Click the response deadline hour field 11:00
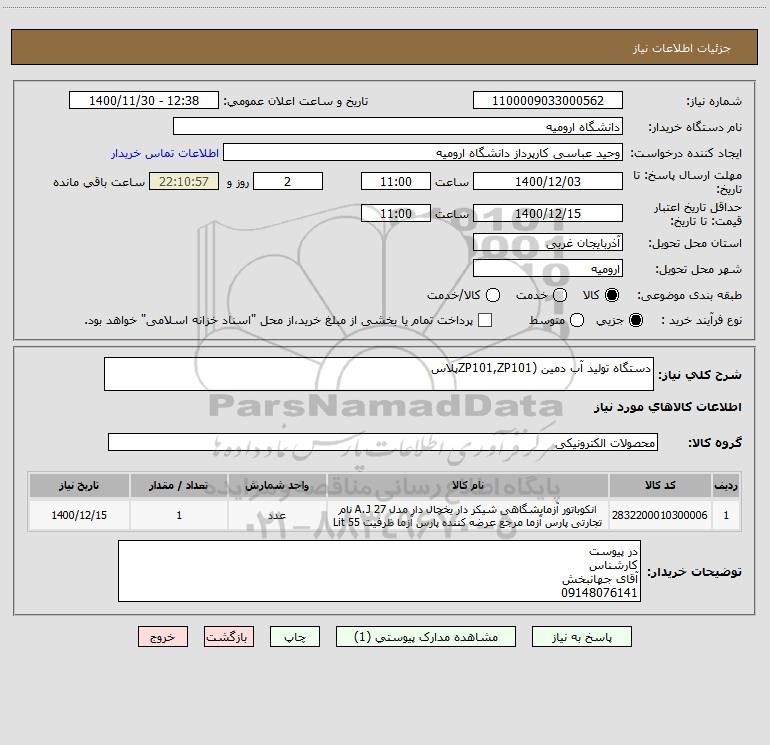 point(396,181)
